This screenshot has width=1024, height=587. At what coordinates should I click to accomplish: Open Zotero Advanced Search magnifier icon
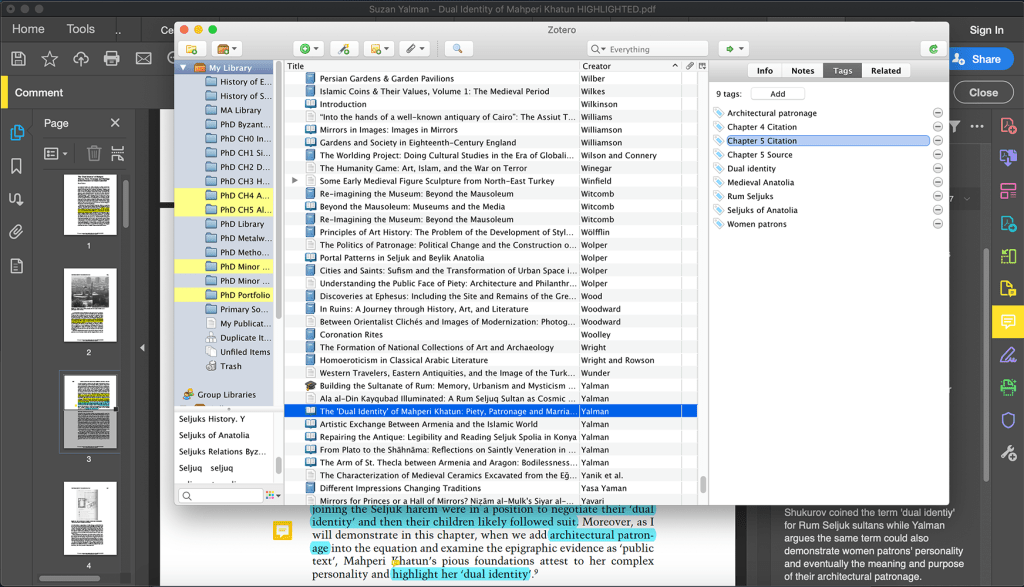pyautogui.click(x=458, y=48)
